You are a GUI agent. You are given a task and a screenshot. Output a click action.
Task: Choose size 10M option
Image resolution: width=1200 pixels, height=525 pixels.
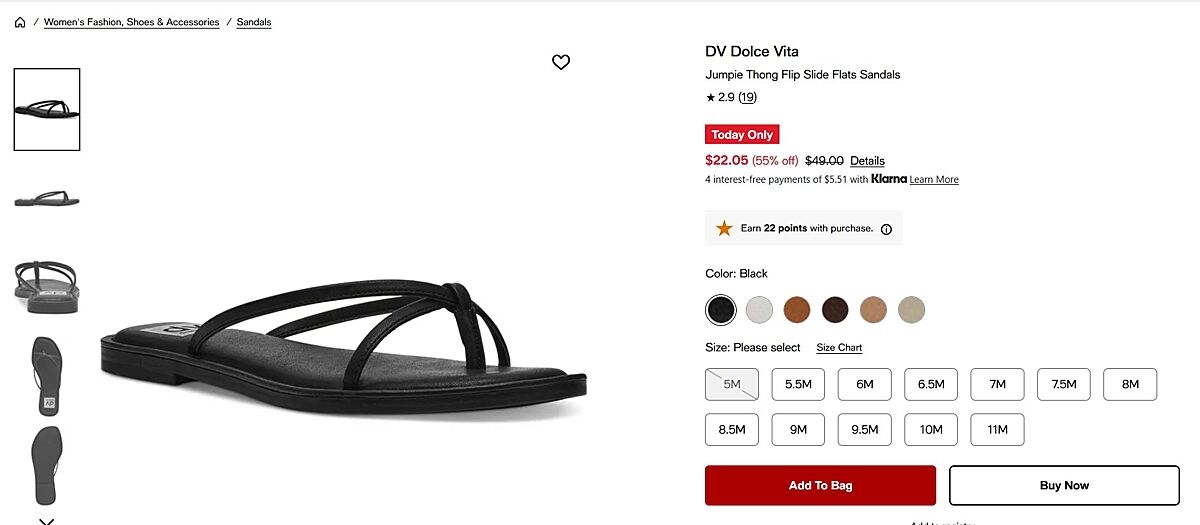click(x=931, y=429)
